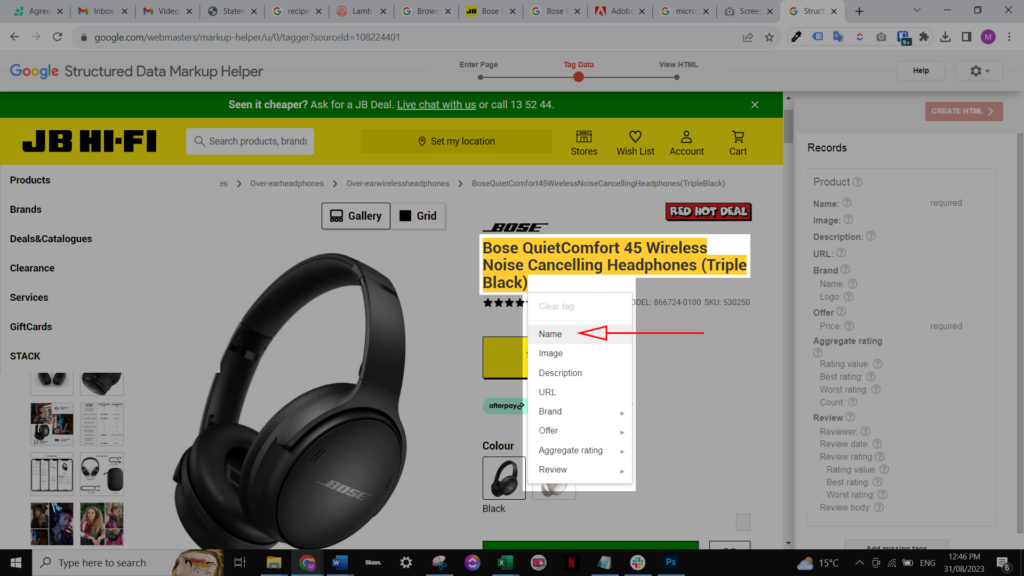The image size is (1024, 576).
Task: Click Set my location button
Action: 456,141
